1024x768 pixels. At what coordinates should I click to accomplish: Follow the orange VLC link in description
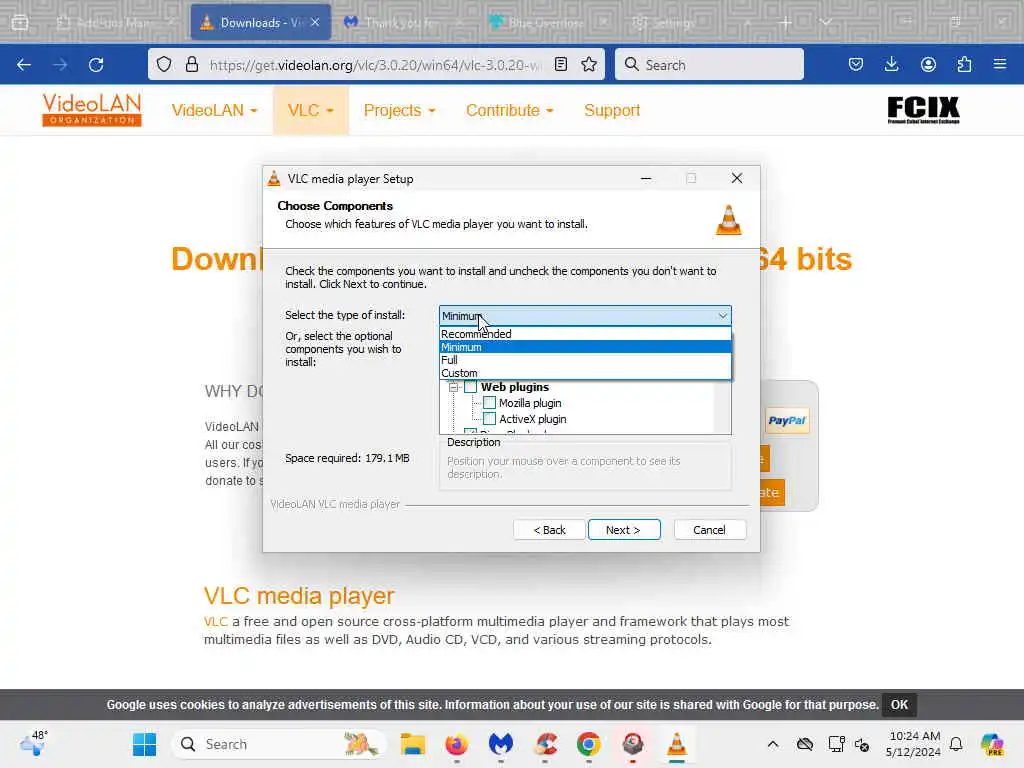pos(216,622)
